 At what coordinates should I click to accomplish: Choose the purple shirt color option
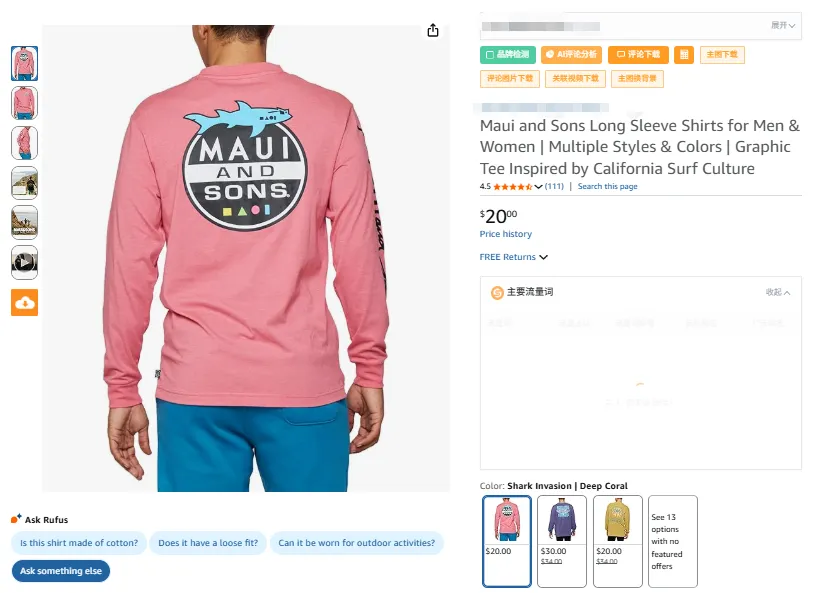[561, 540]
